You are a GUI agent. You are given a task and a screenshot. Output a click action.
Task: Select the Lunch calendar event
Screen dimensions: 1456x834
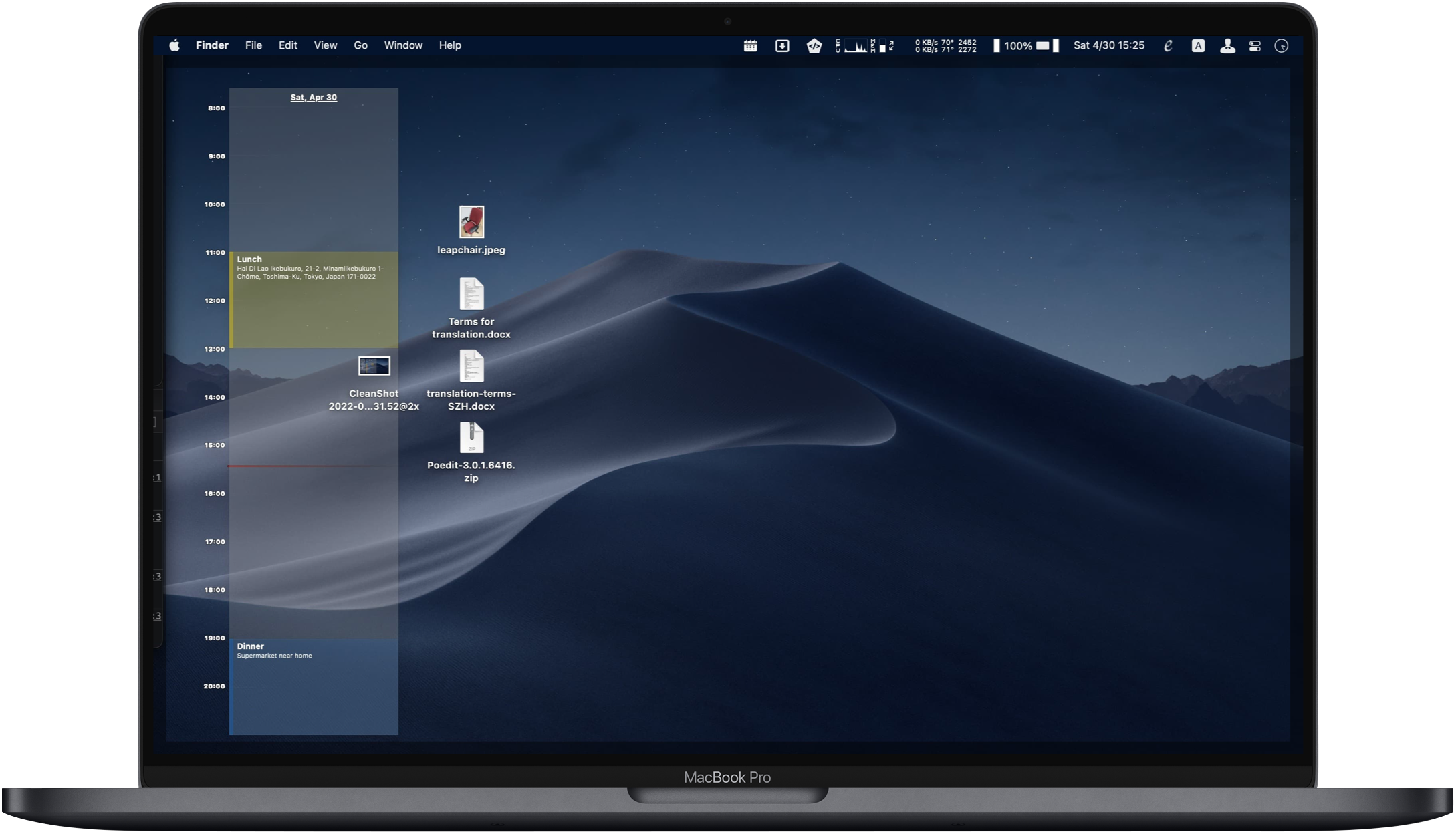tap(314, 301)
